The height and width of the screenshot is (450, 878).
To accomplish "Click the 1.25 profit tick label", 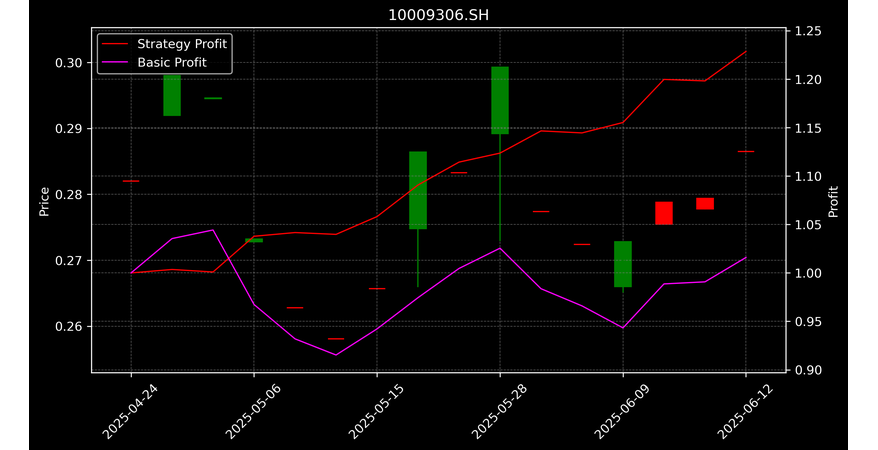I will coord(808,31).
